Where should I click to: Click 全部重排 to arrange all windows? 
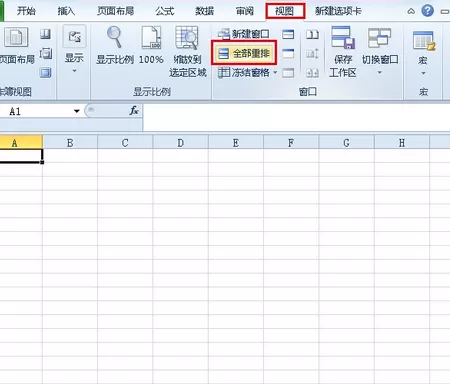(244, 53)
